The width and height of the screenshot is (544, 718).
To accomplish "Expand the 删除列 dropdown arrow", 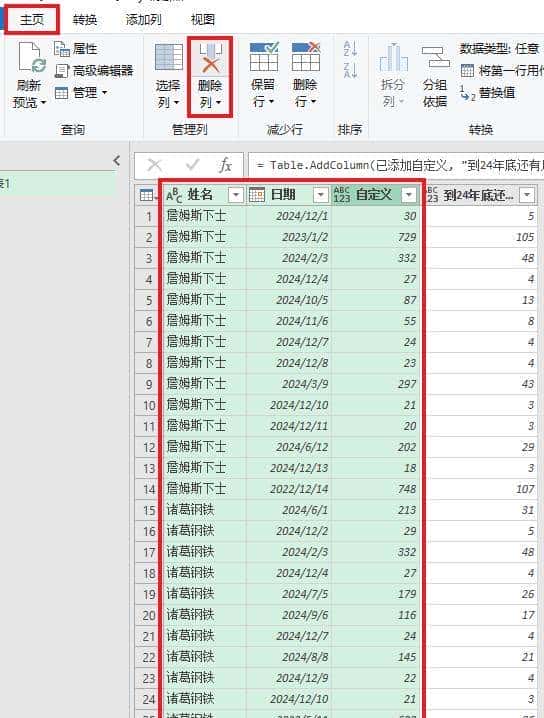I will point(218,103).
